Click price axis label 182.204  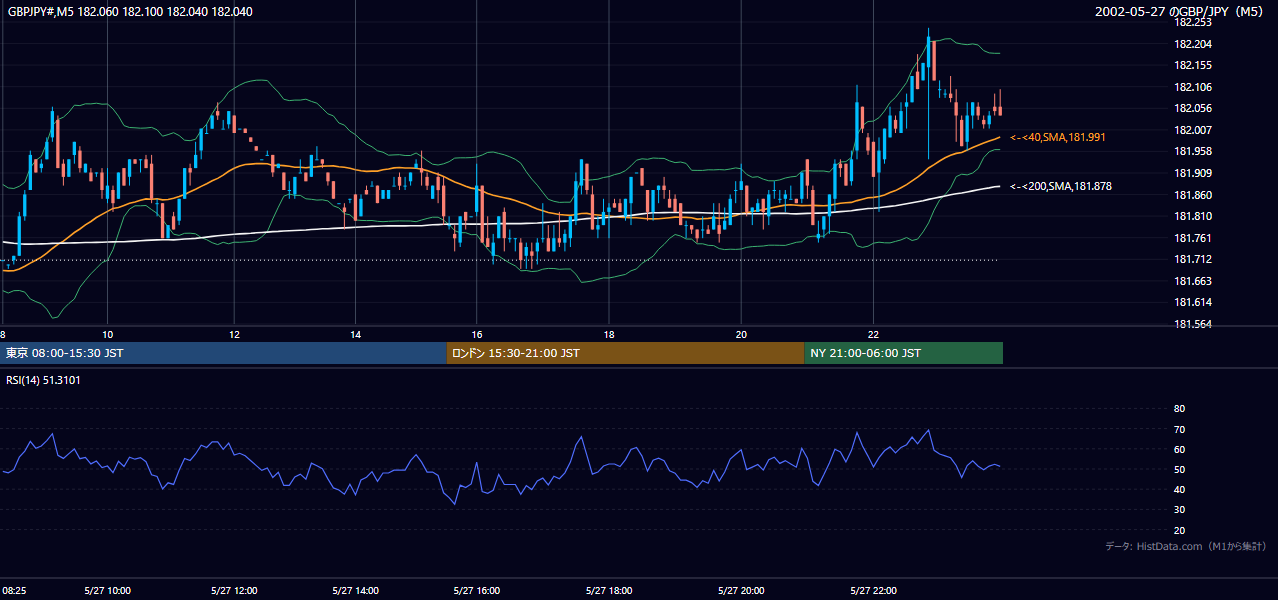click(x=1192, y=44)
